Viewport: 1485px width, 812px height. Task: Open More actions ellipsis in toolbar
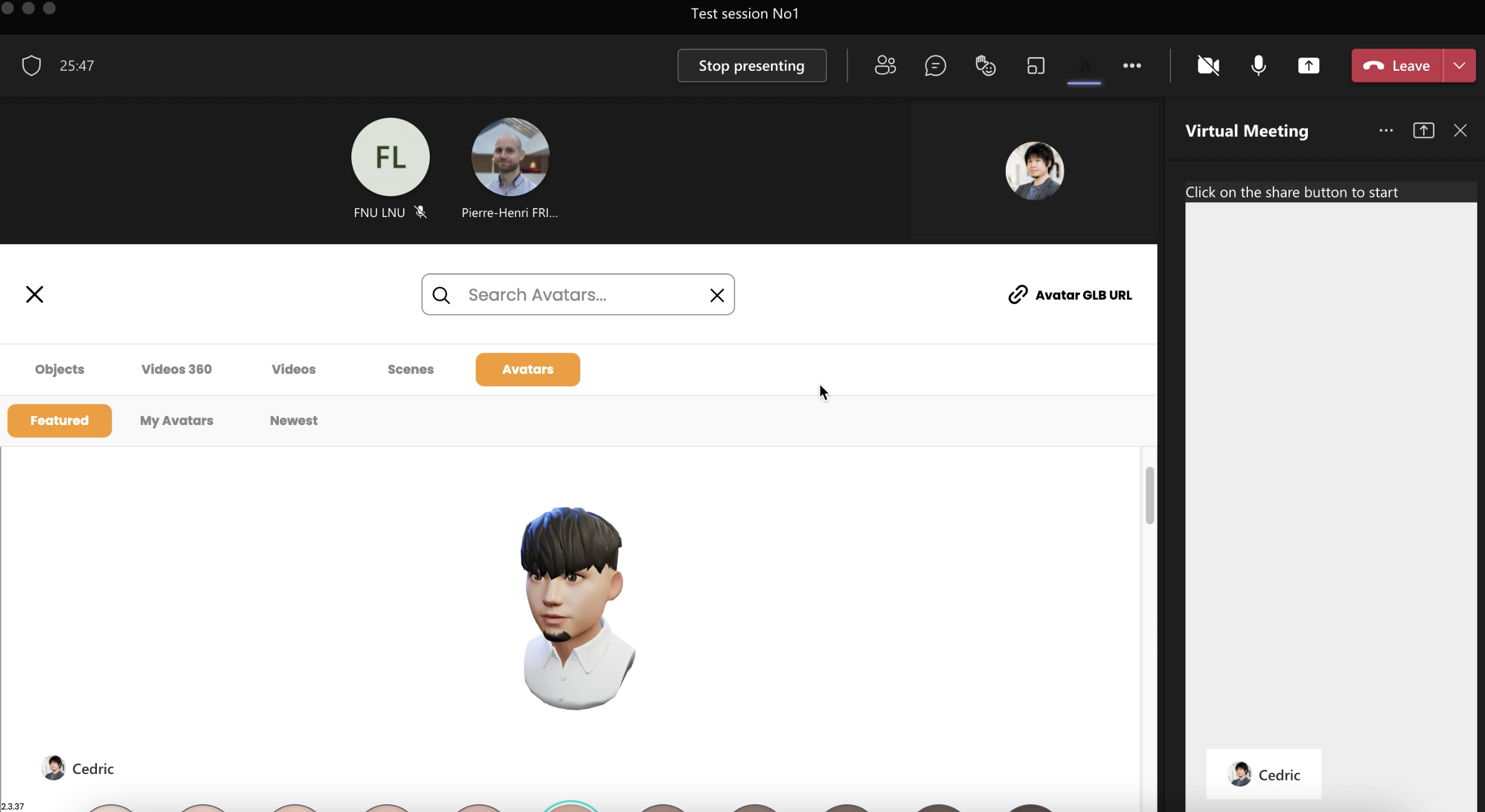pos(1132,65)
